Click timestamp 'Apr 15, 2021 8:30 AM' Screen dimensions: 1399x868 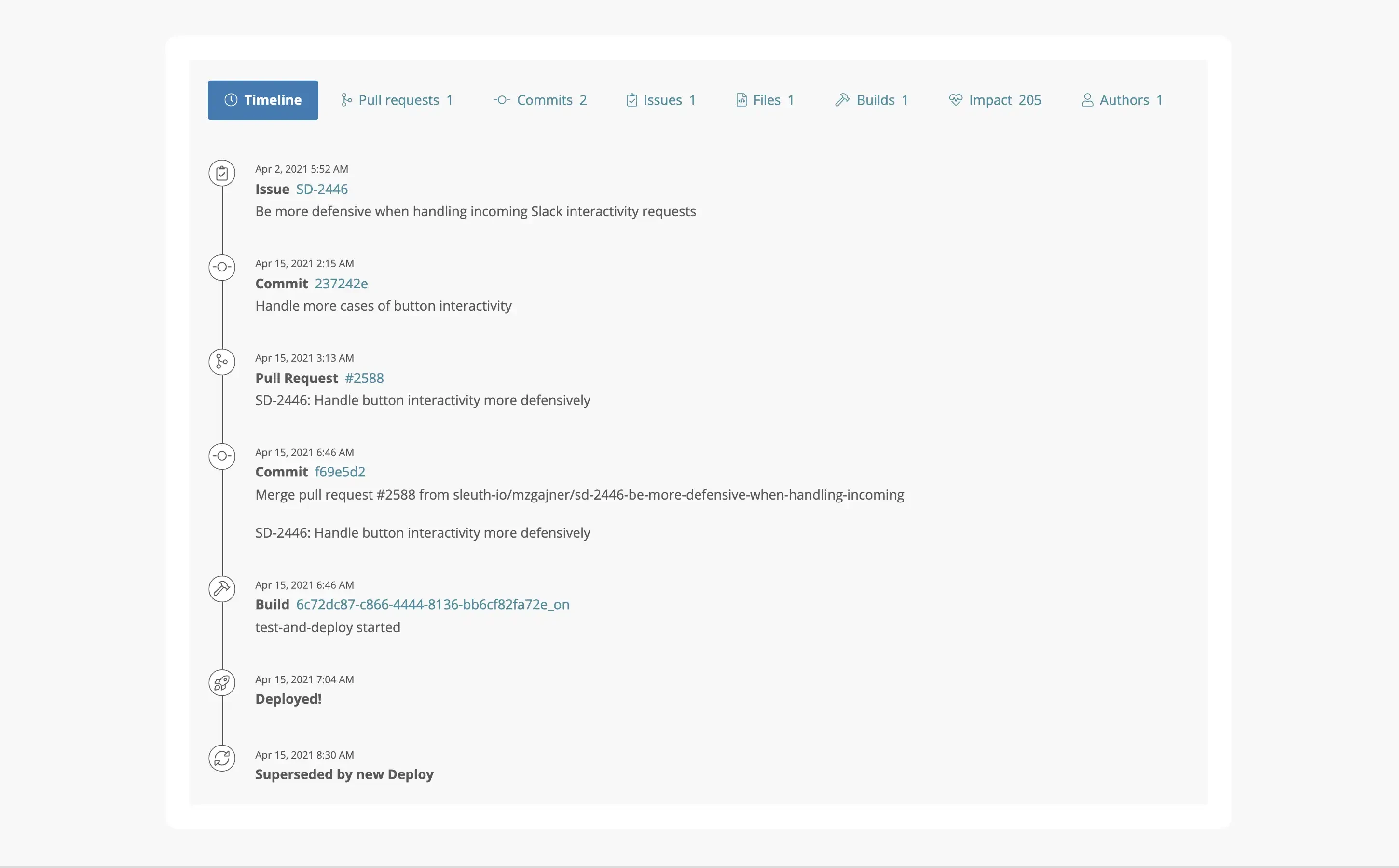tap(304, 755)
